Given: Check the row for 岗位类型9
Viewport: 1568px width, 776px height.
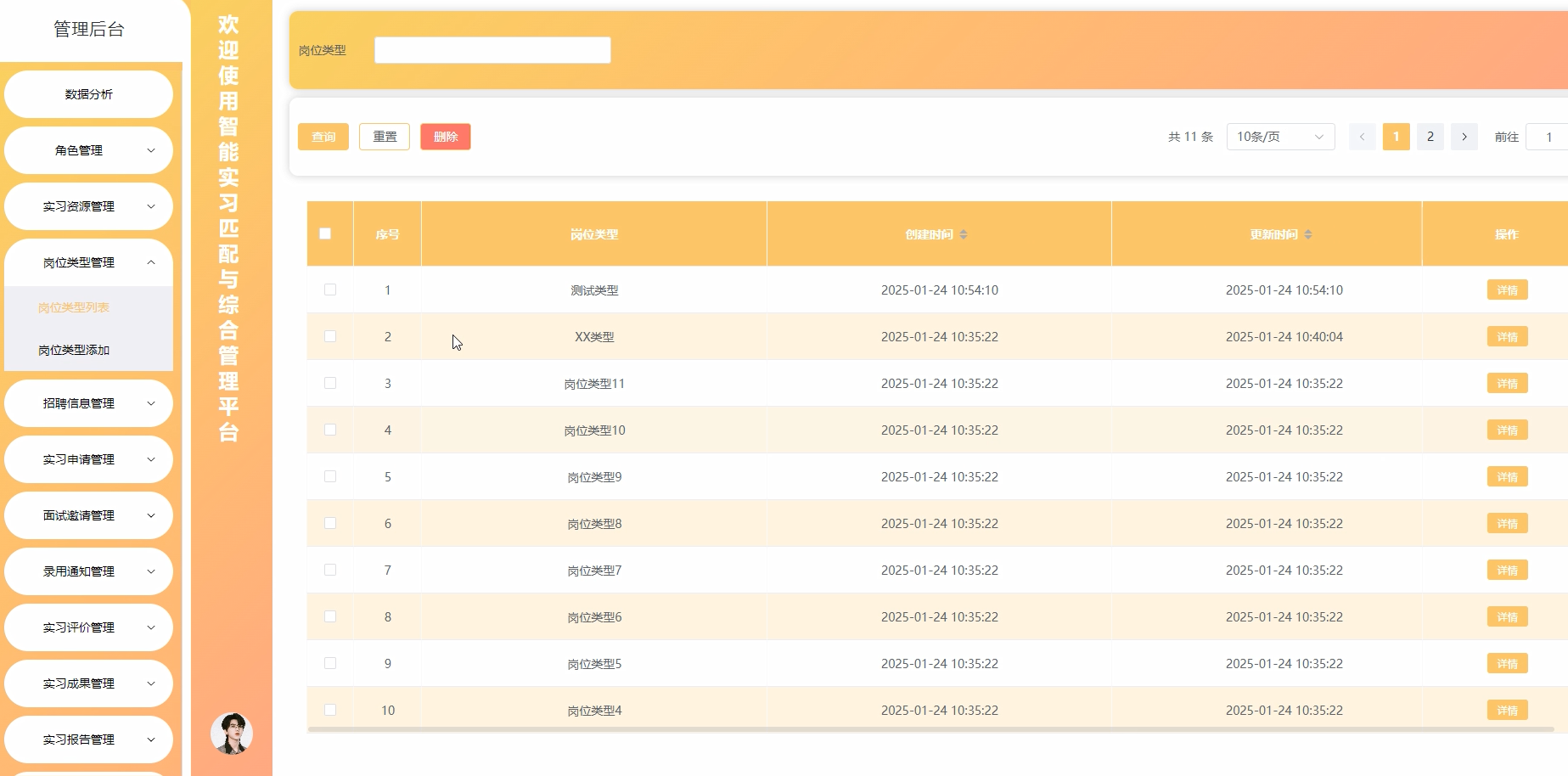Looking at the screenshot, I should [330, 476].
